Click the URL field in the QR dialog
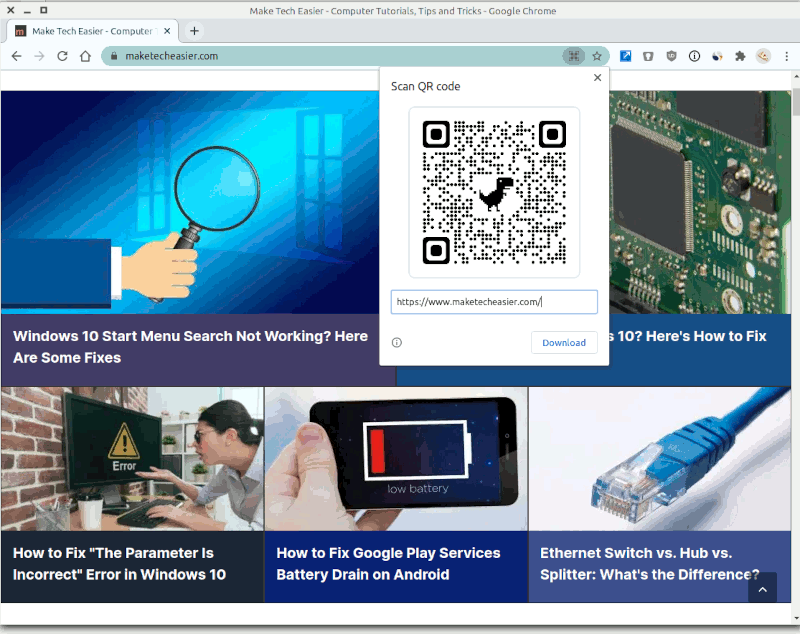This screenshot has height=634, width=800. point(494,301)
